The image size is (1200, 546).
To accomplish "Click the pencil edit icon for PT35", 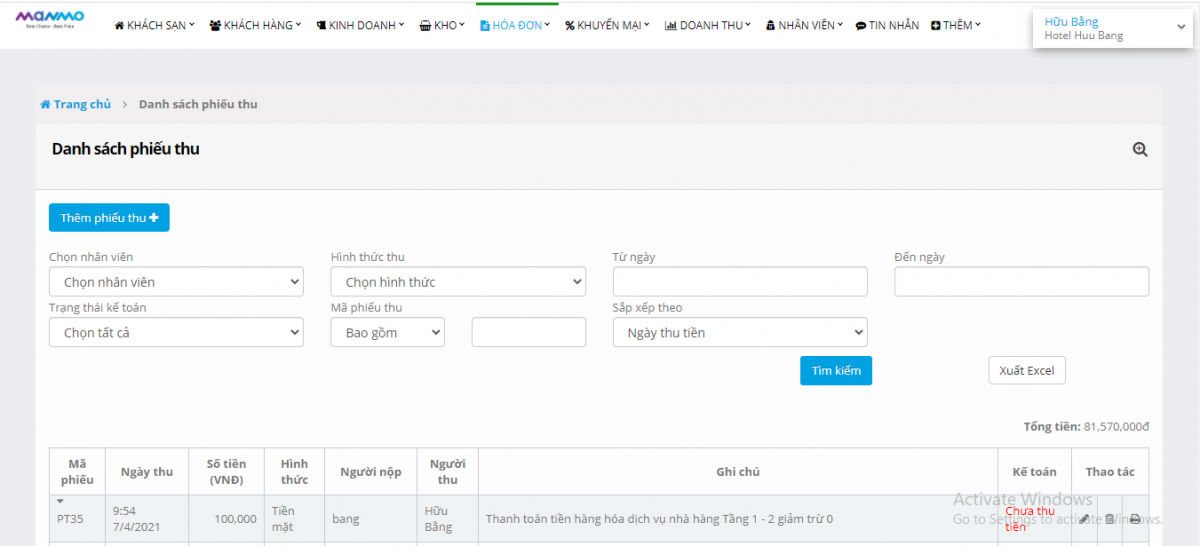I will coord(1085,519).
